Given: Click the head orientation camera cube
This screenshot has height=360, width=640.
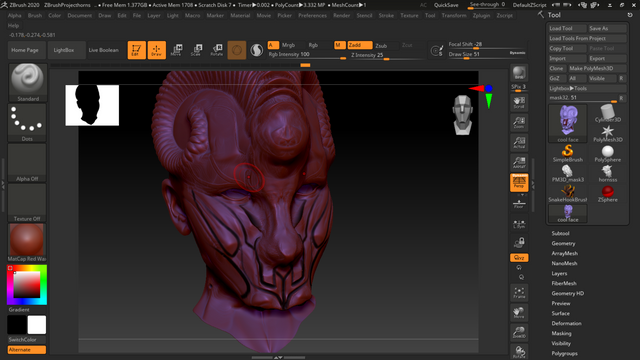Looking at the screenshot, I should 463,115.
